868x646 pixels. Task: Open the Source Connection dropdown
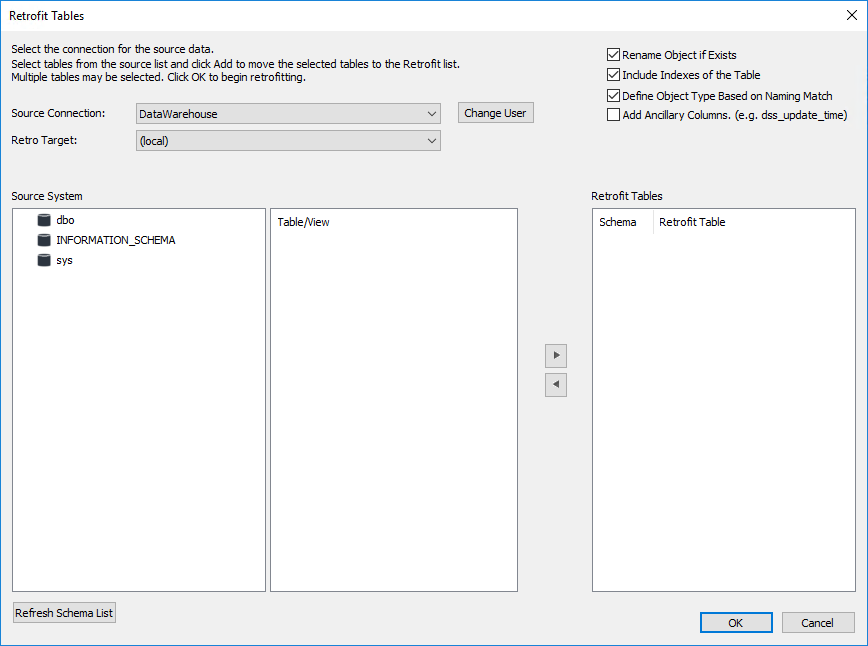[288, 114]
